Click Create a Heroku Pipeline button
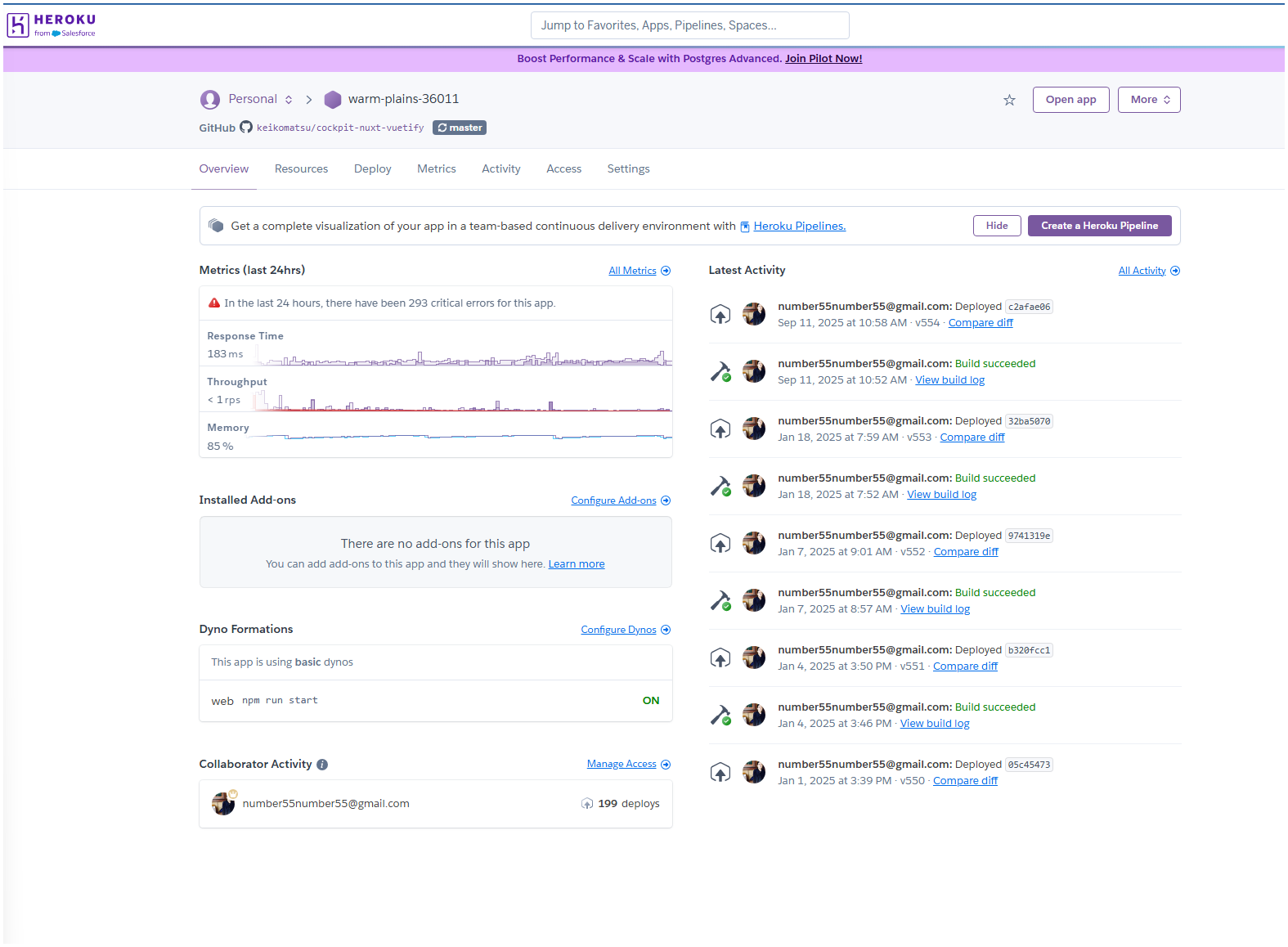This screenshot has width=1288, height=947. (x=1099, y=226)
